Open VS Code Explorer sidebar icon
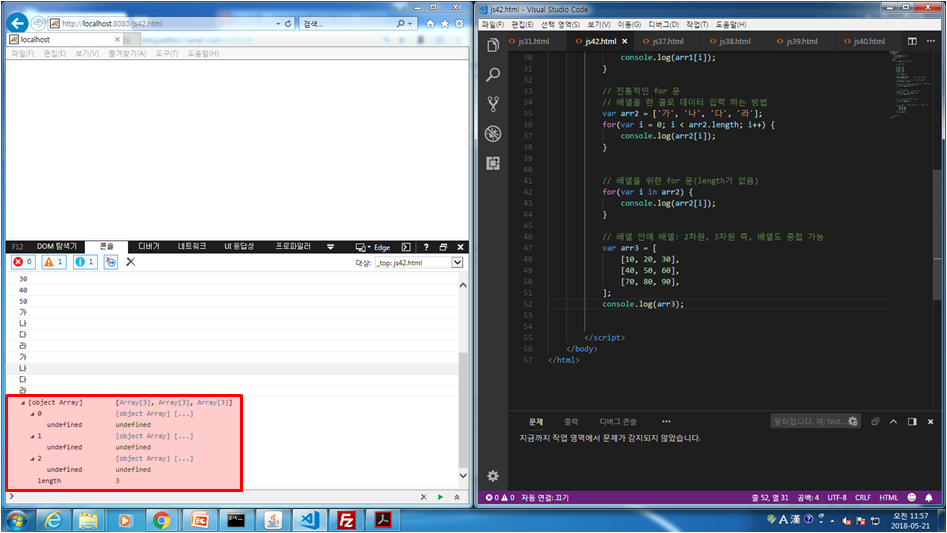947x533 pixels. [x=493, y=45]
